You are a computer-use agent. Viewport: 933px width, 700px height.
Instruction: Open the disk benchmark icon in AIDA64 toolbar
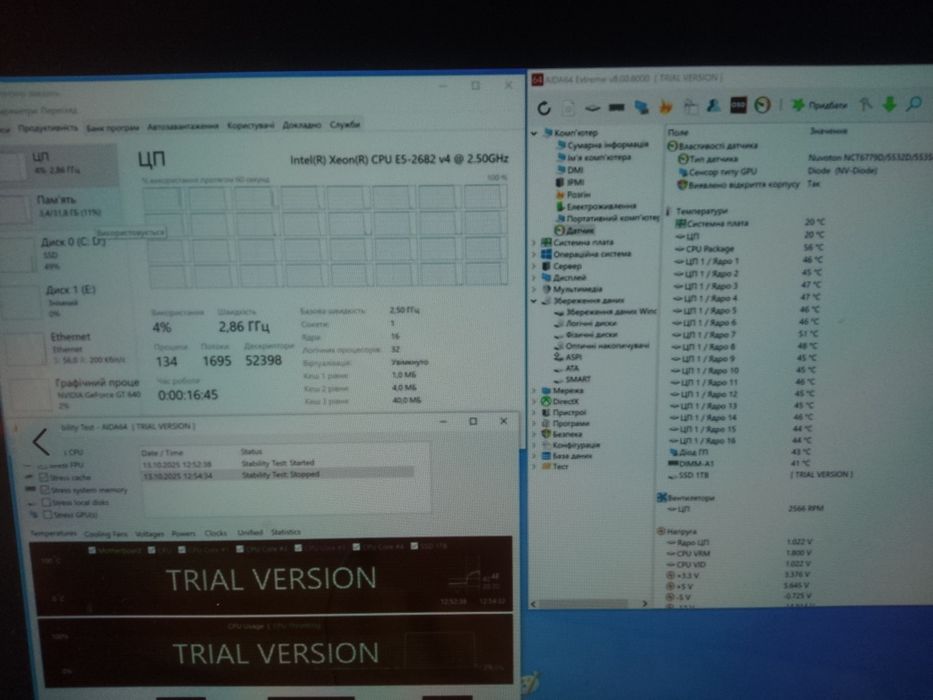click(x=592, y=108)
